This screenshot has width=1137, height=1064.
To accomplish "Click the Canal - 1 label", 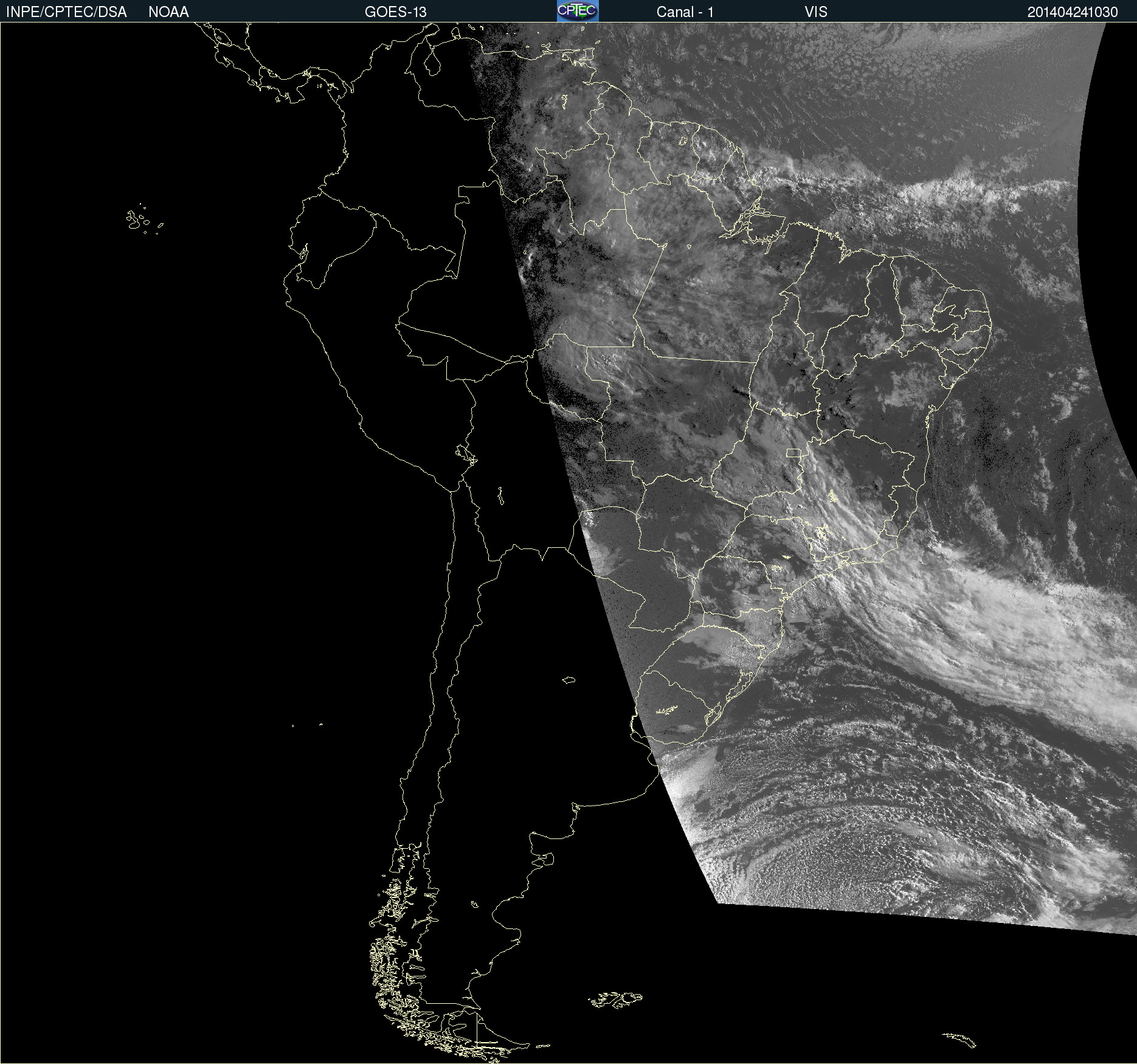I will (x=685, y=12).
